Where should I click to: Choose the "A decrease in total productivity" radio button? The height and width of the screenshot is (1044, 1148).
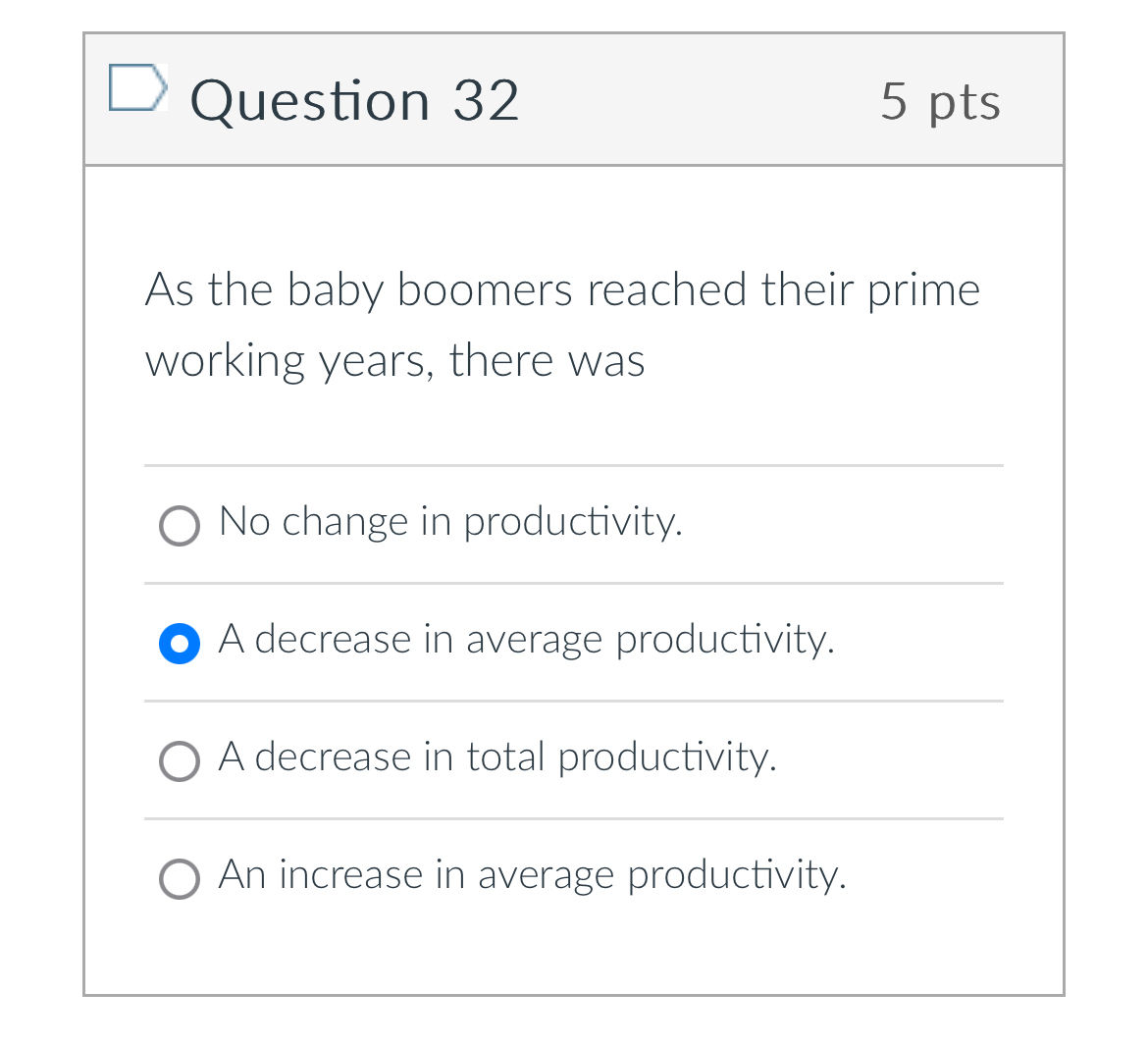180,761
